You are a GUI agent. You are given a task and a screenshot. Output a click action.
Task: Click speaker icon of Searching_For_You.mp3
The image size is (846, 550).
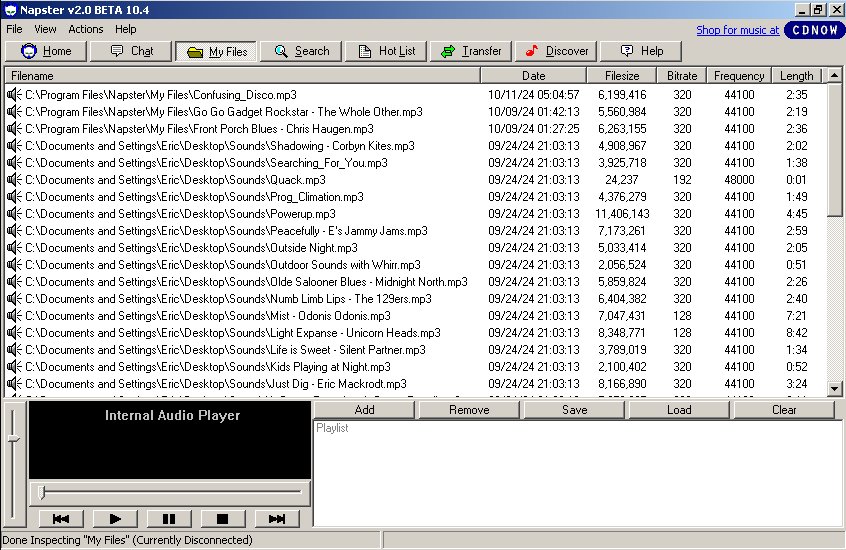(x=15, y=163)
